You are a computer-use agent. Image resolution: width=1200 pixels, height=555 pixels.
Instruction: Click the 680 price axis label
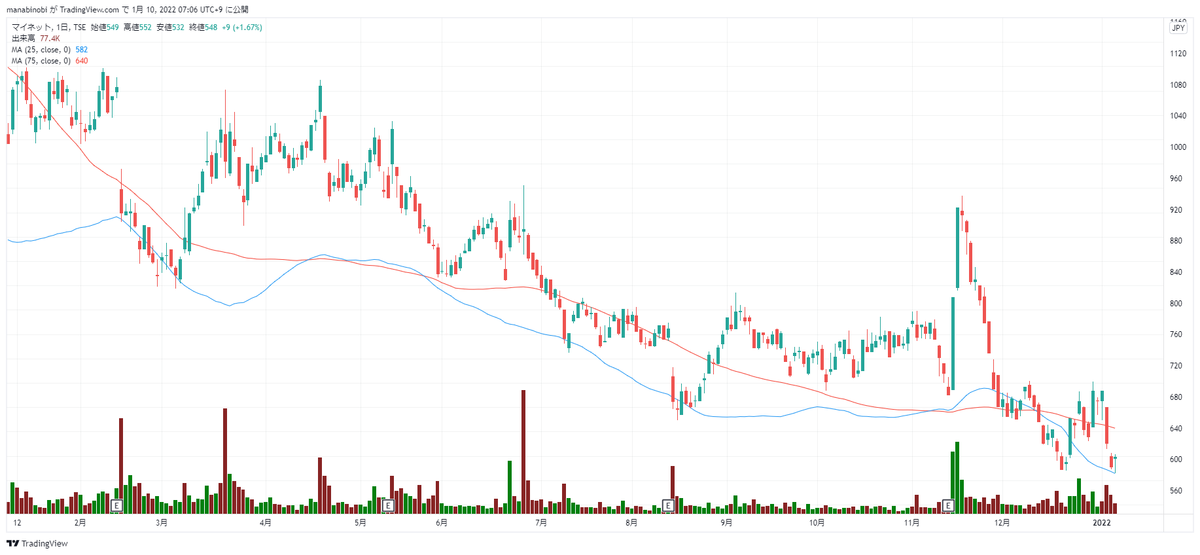1178,397
